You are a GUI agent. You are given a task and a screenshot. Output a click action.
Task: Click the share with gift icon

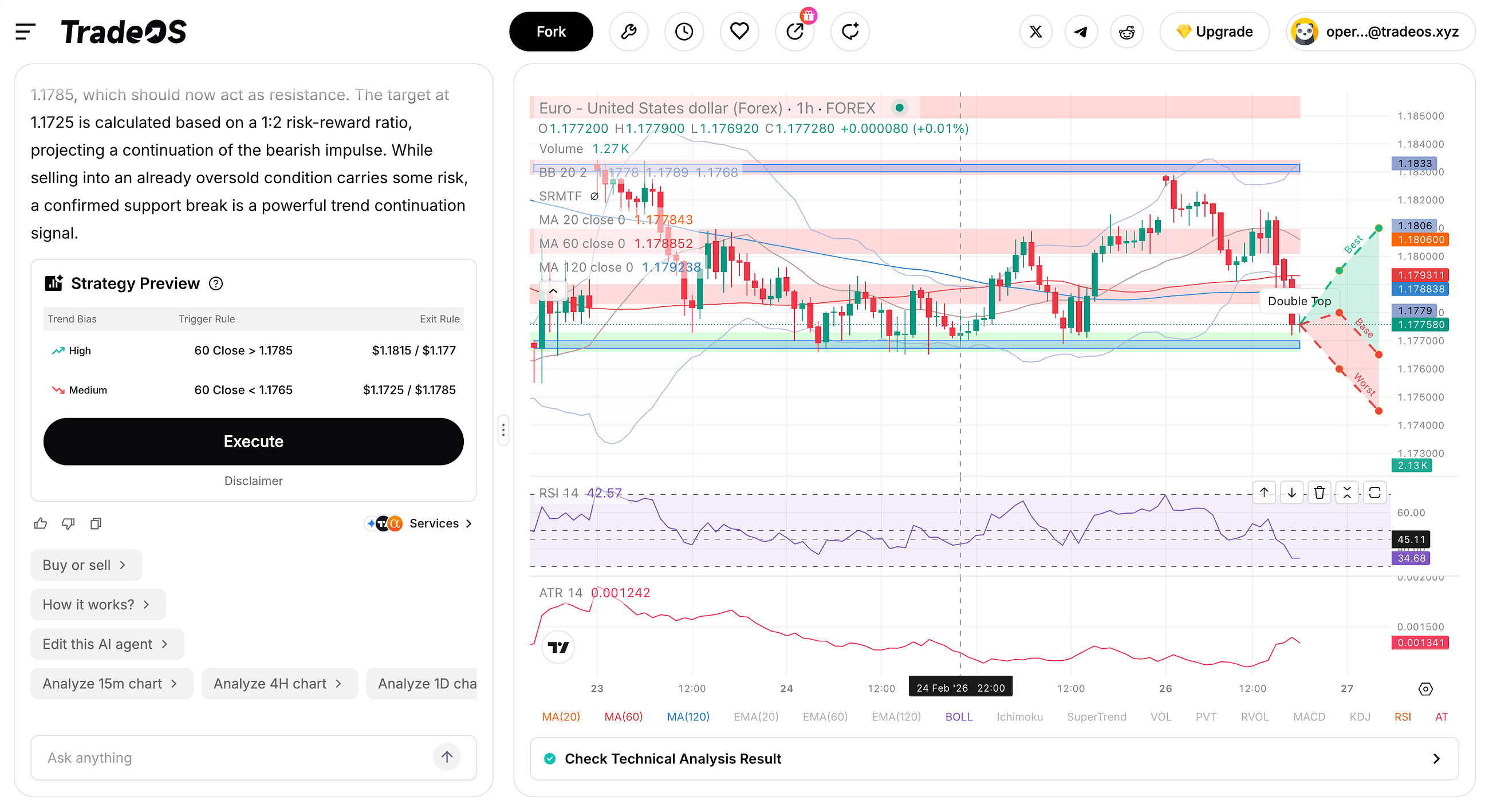[x=795, y=32]
